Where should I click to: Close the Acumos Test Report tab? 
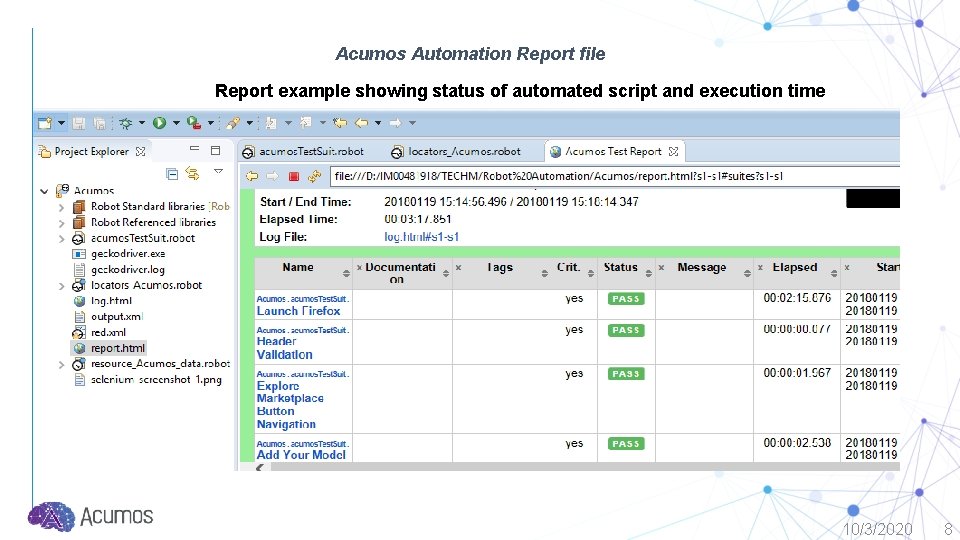click(x=673, y=151)
